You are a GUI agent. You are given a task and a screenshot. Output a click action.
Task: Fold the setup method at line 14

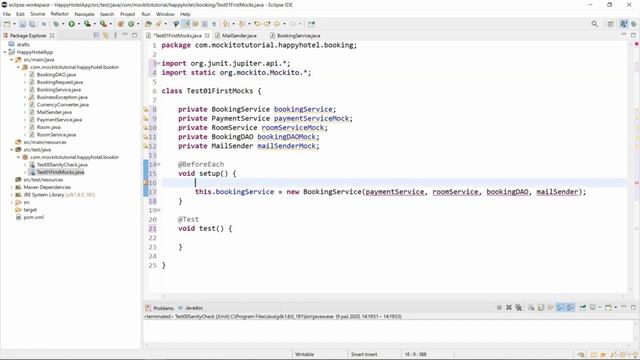(x=159, y=164)
